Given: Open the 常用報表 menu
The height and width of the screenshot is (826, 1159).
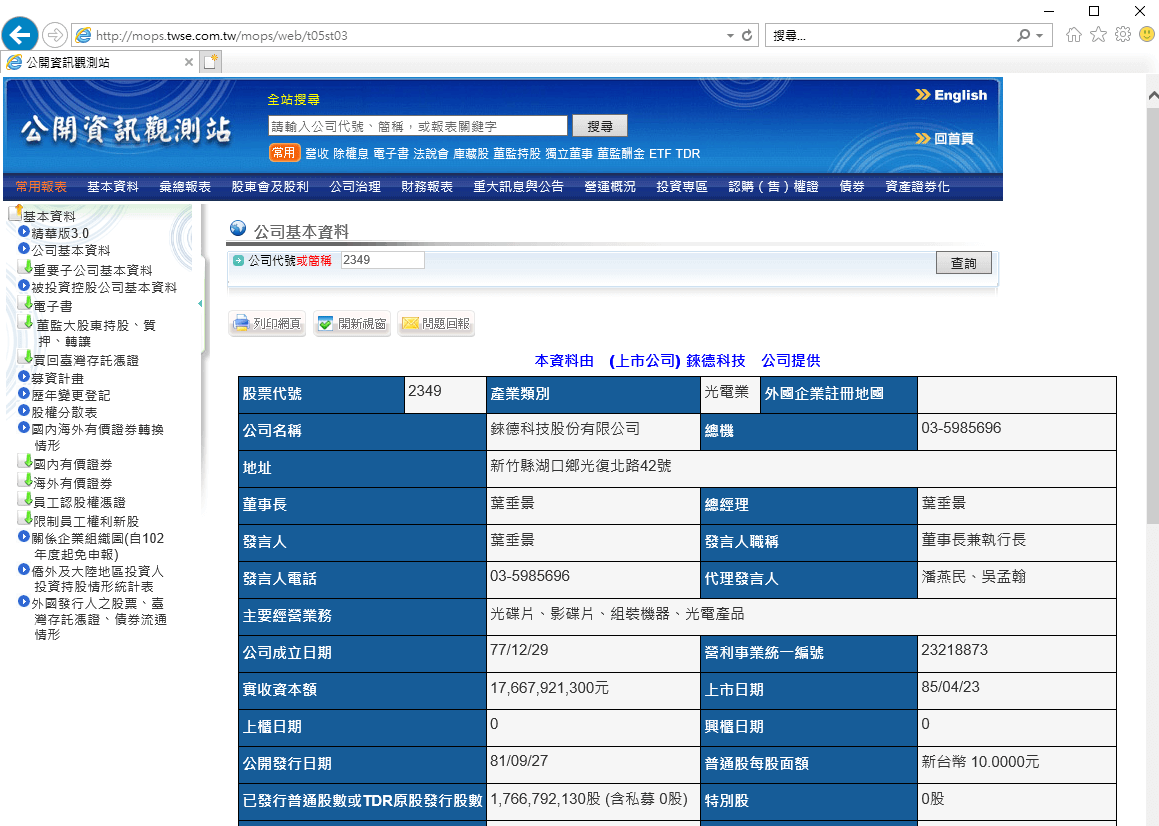Looking at the screenshot, I should coord(41,186).
